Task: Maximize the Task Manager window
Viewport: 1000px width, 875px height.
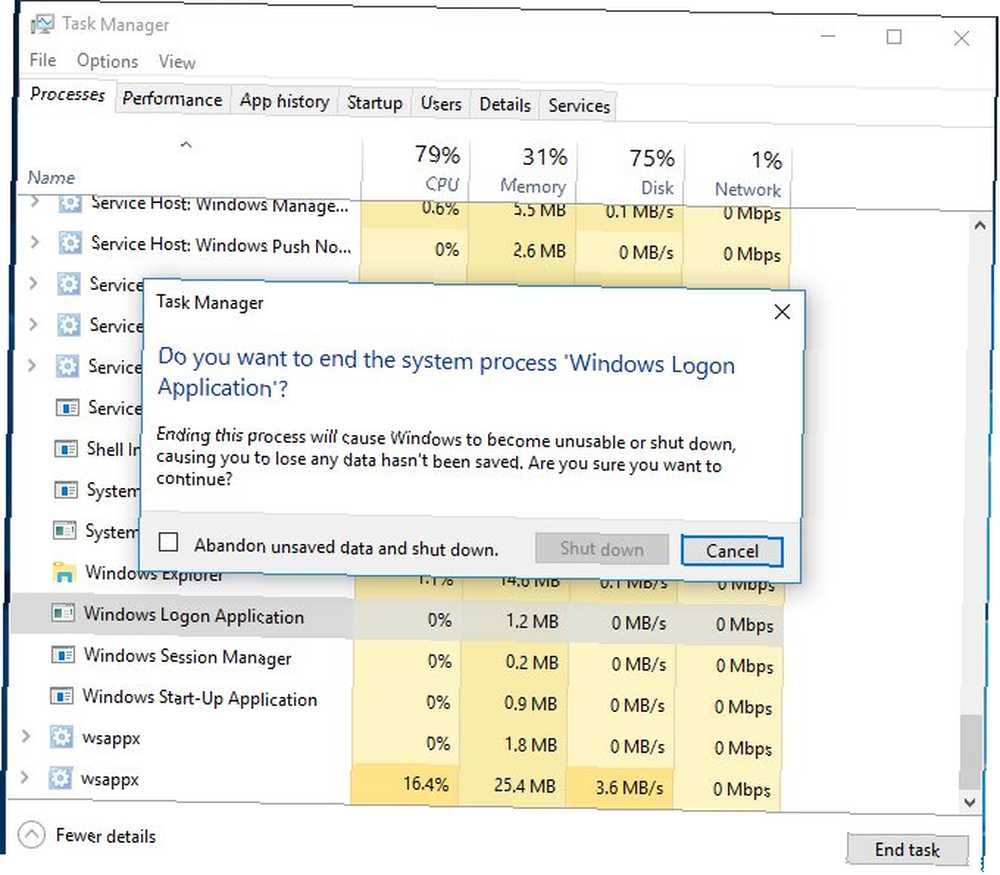Action: [893, 36]
